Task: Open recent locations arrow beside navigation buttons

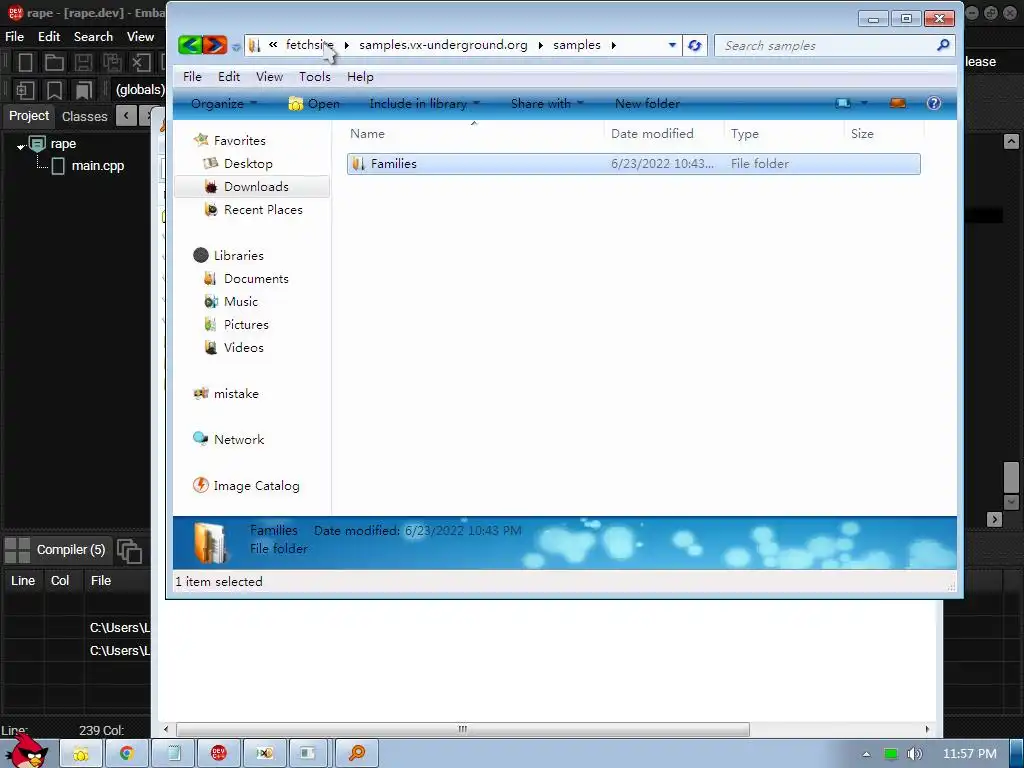Action: tap(236, 46)
